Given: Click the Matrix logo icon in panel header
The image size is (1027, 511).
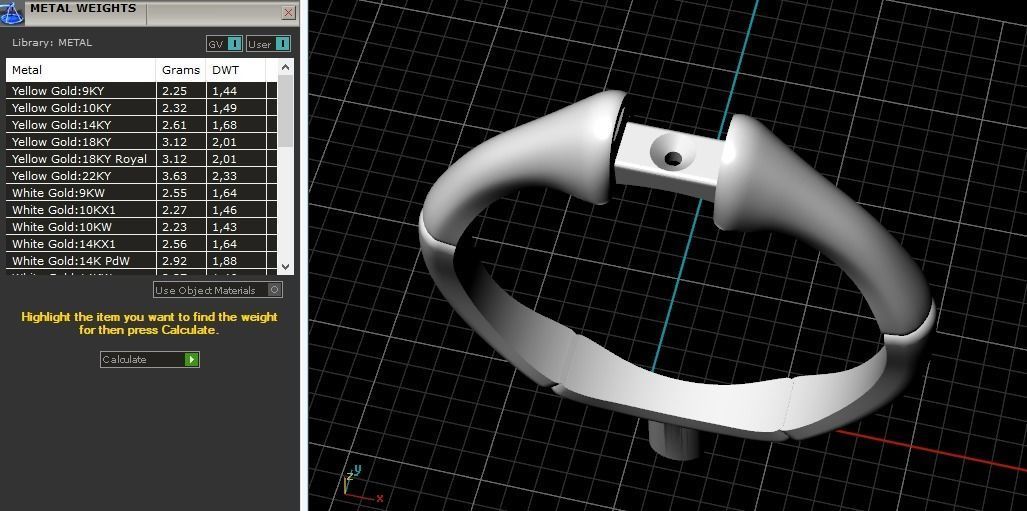Looking at the screenshot, I should 12,12.
